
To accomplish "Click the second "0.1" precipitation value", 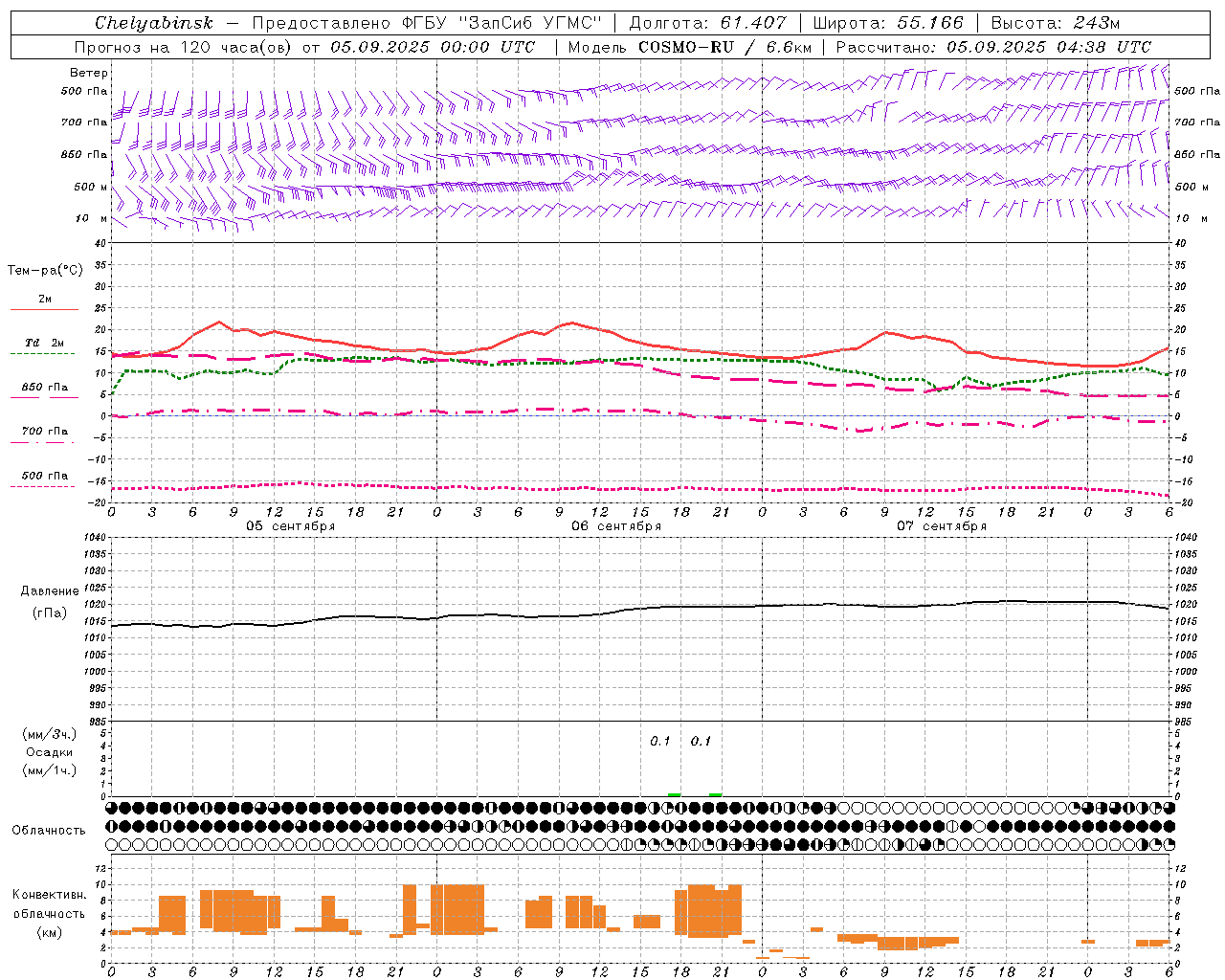I will (702, 742).
